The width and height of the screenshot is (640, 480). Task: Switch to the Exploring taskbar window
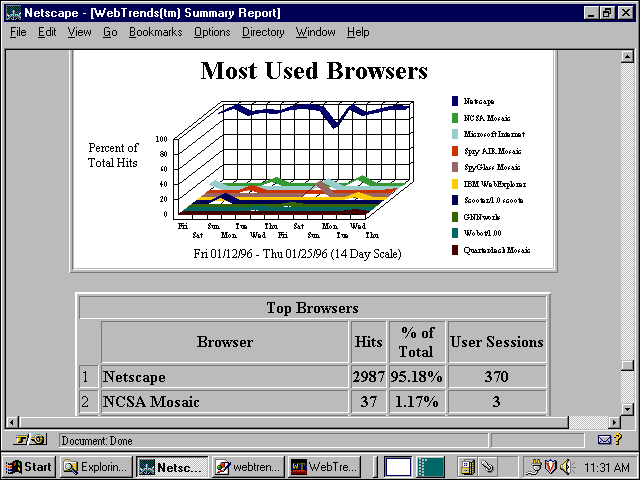(x=96, y=467)
